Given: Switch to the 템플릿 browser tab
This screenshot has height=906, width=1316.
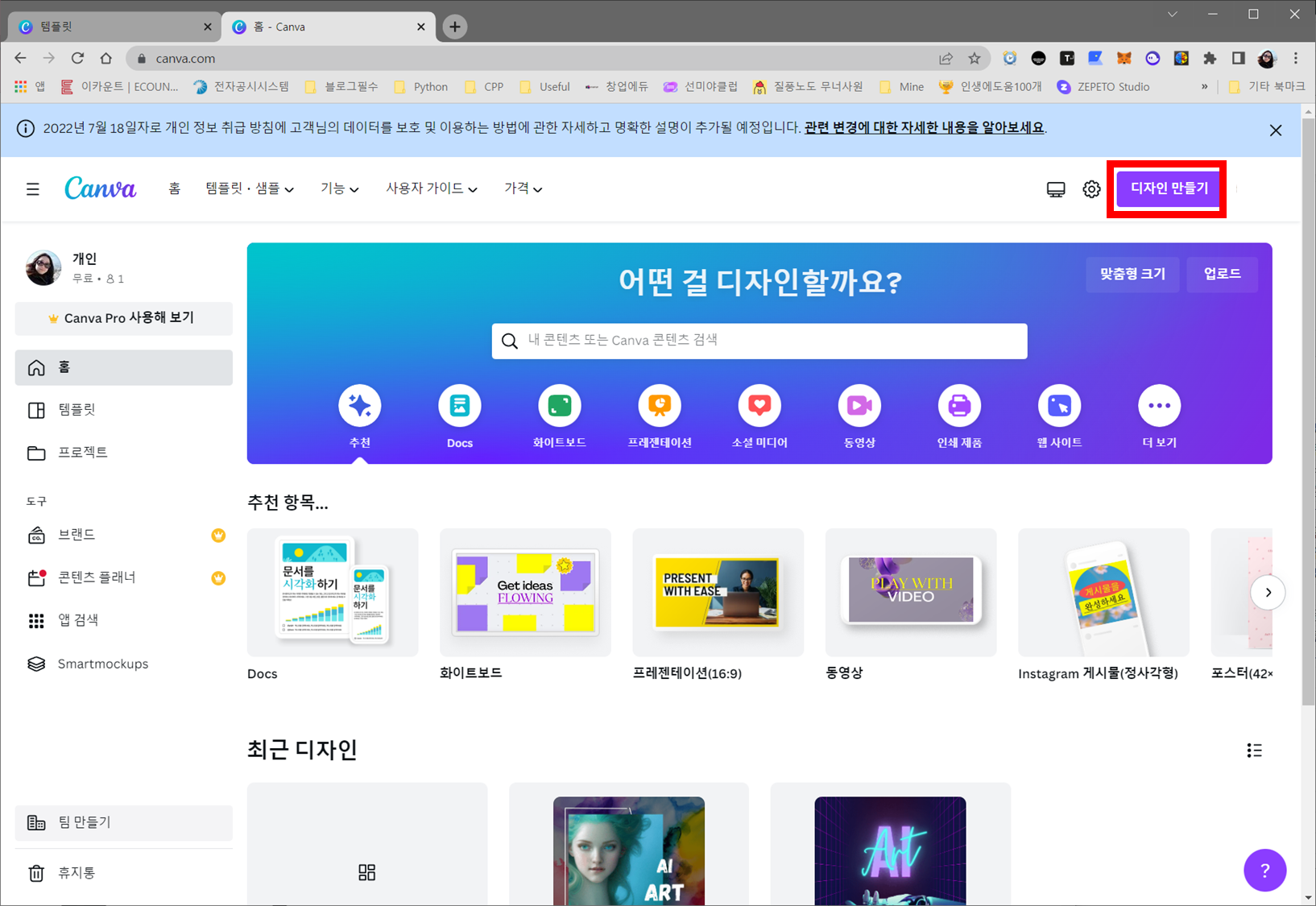Looking at the screenshot, I should (x=114, y=27).
